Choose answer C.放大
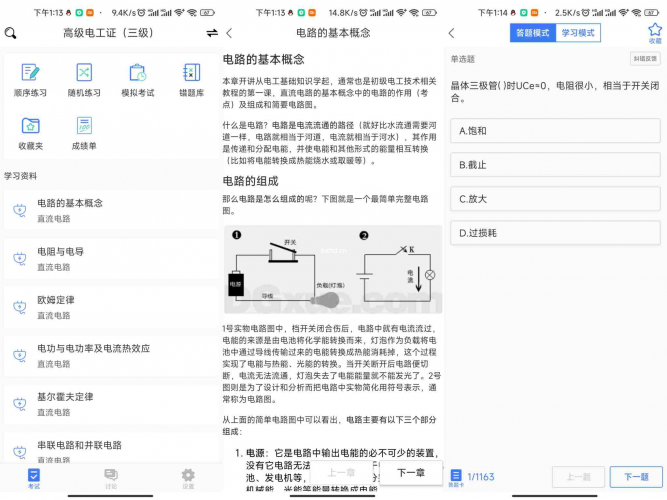The height and width of the screenshot is (500, 667). 555,199
